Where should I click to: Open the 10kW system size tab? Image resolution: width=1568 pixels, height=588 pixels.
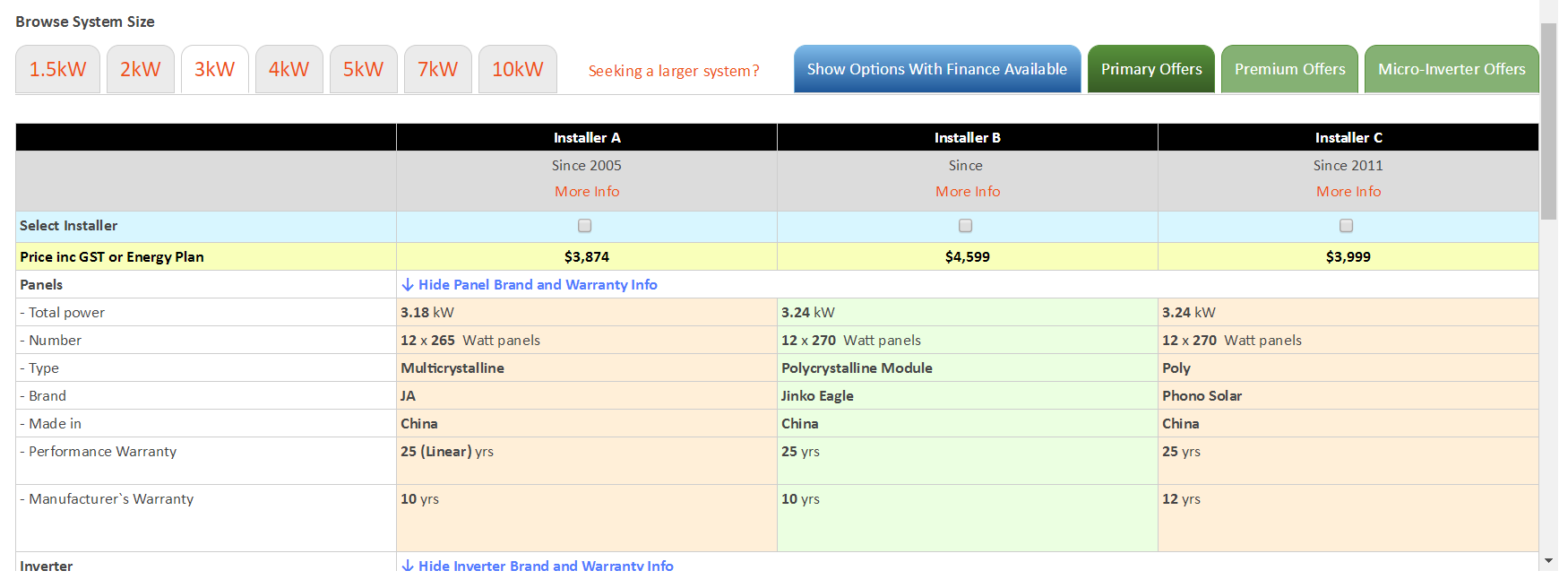click(518, 69)
